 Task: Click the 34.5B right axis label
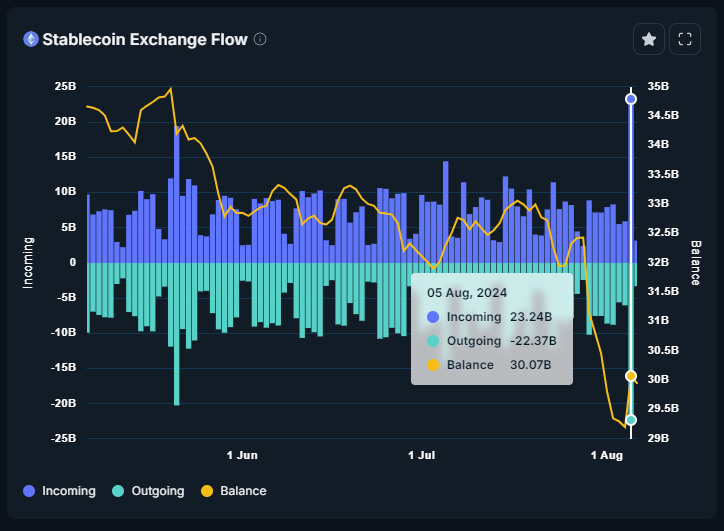663,115
